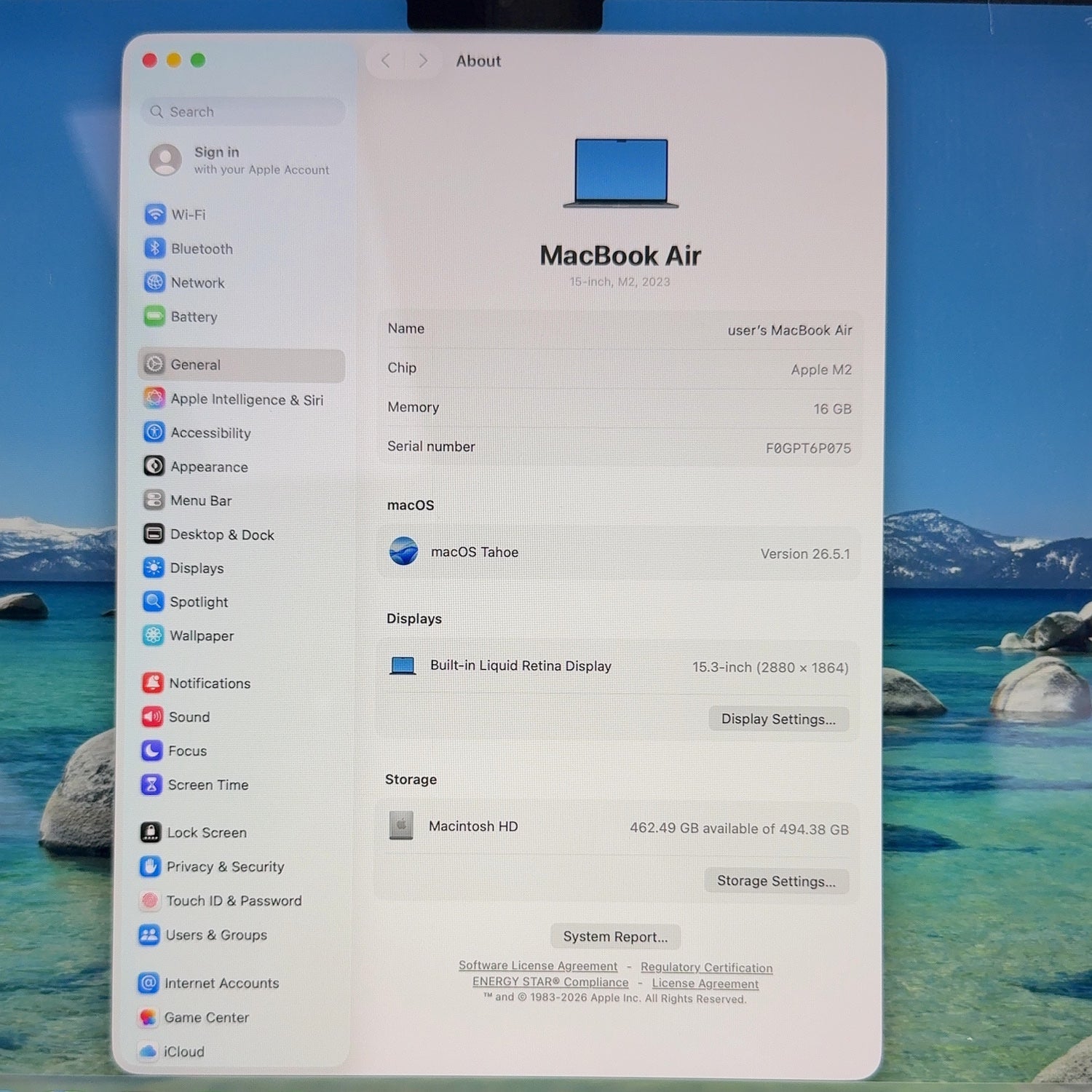Open the Desktop & Dock icon
The image size is (1092, 1092).
click(x=154, y=534)
